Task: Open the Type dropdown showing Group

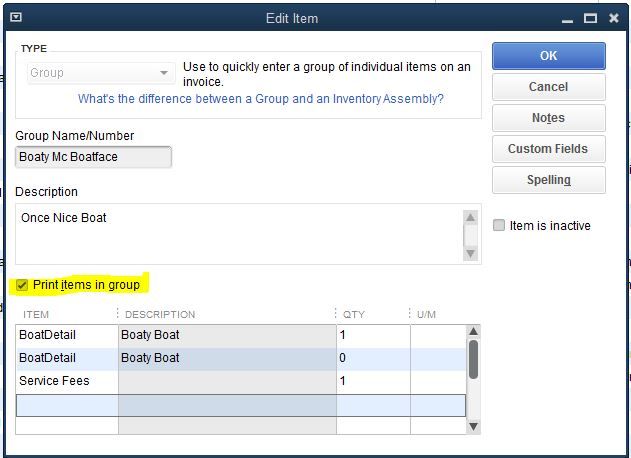Action: point(100,73)
